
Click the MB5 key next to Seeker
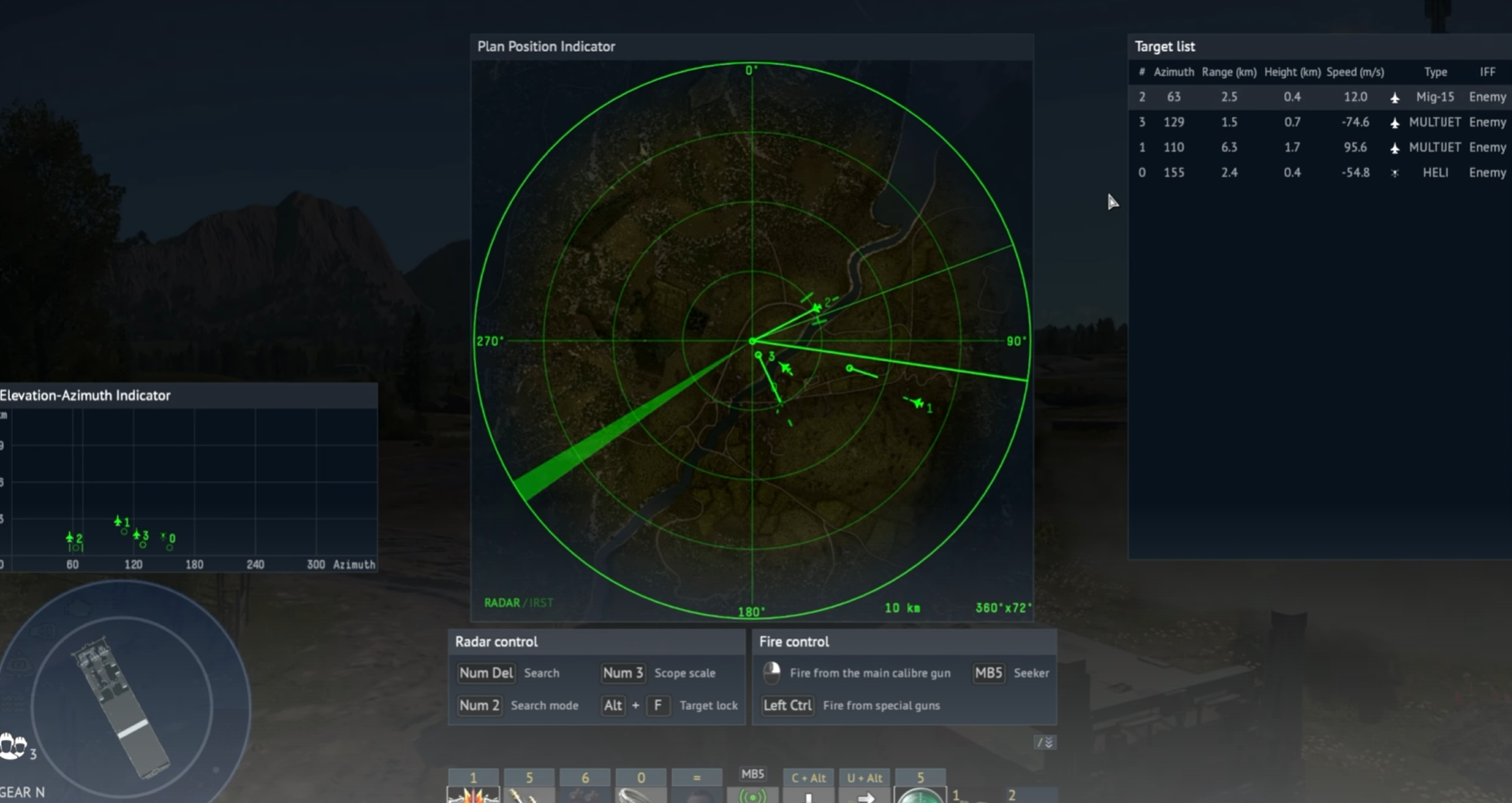tap(988, 673)
